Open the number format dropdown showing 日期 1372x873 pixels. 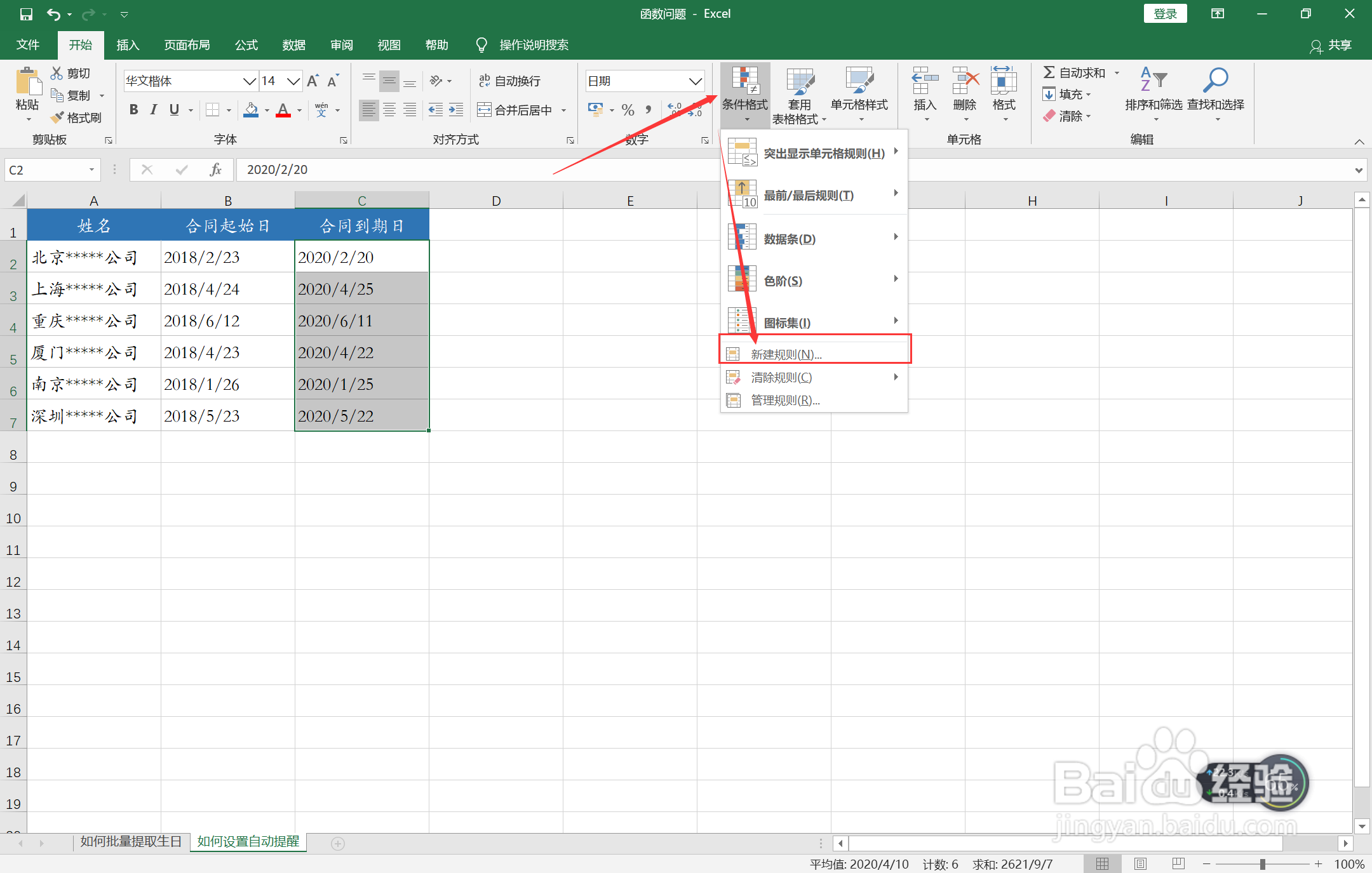point(695,81)
